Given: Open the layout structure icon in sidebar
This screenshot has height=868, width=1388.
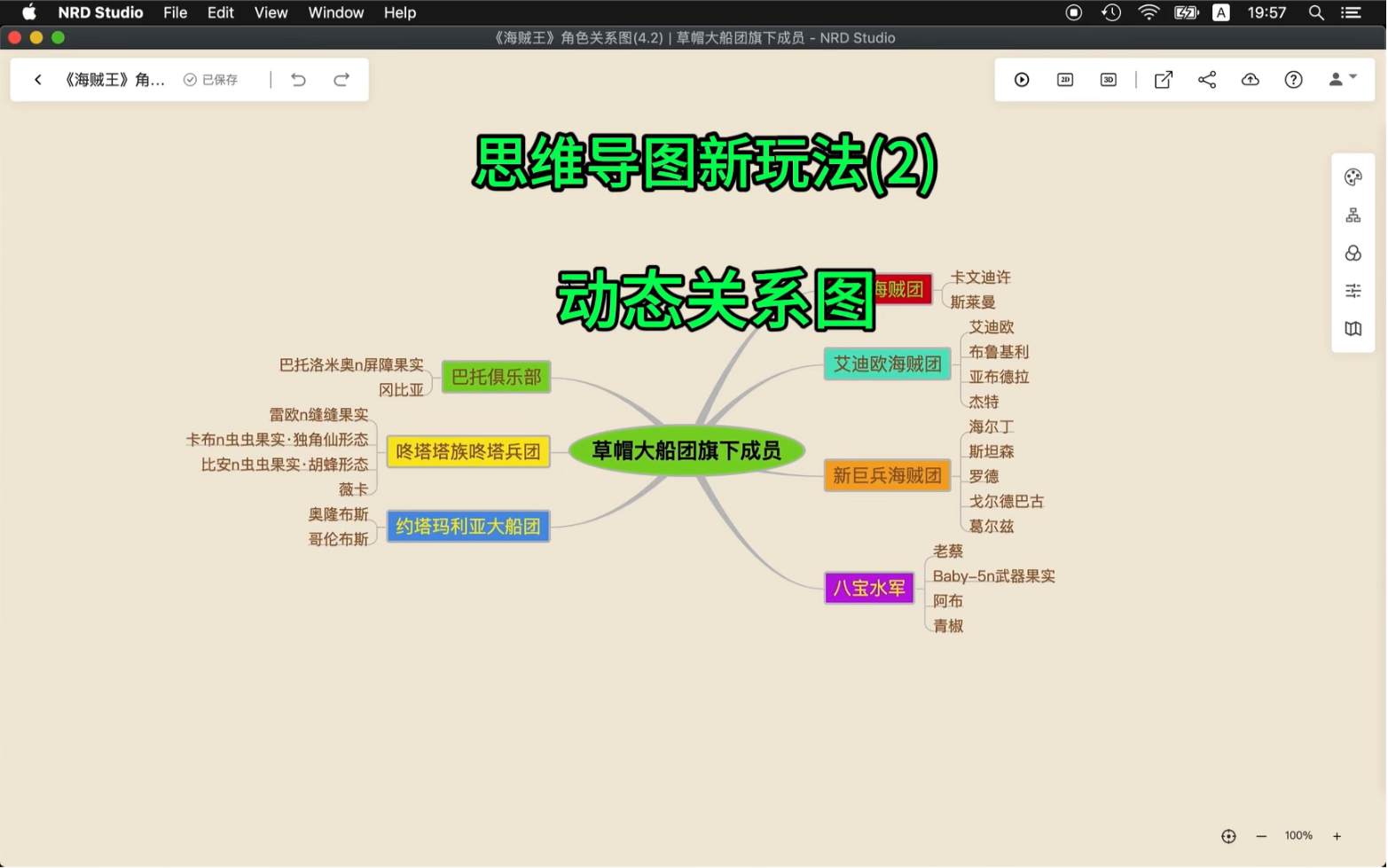Looking at the screenshot, I should click(1354, 215).
